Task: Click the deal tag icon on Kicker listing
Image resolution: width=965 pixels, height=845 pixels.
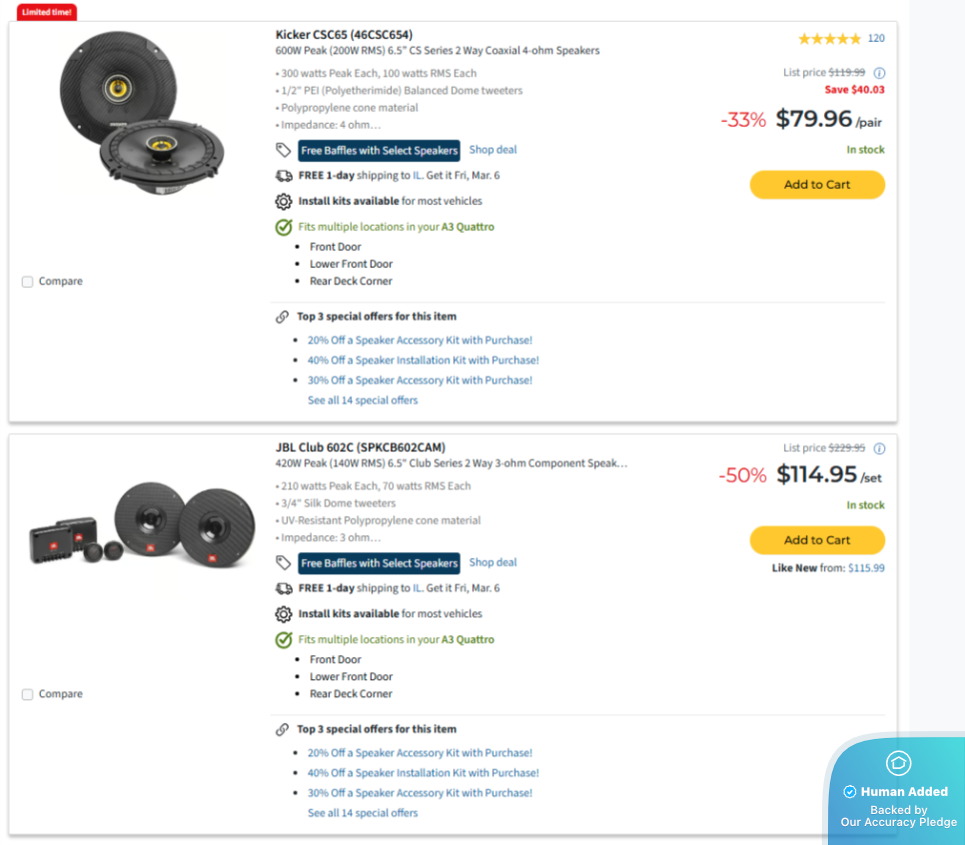Action: tap(283, 150)
